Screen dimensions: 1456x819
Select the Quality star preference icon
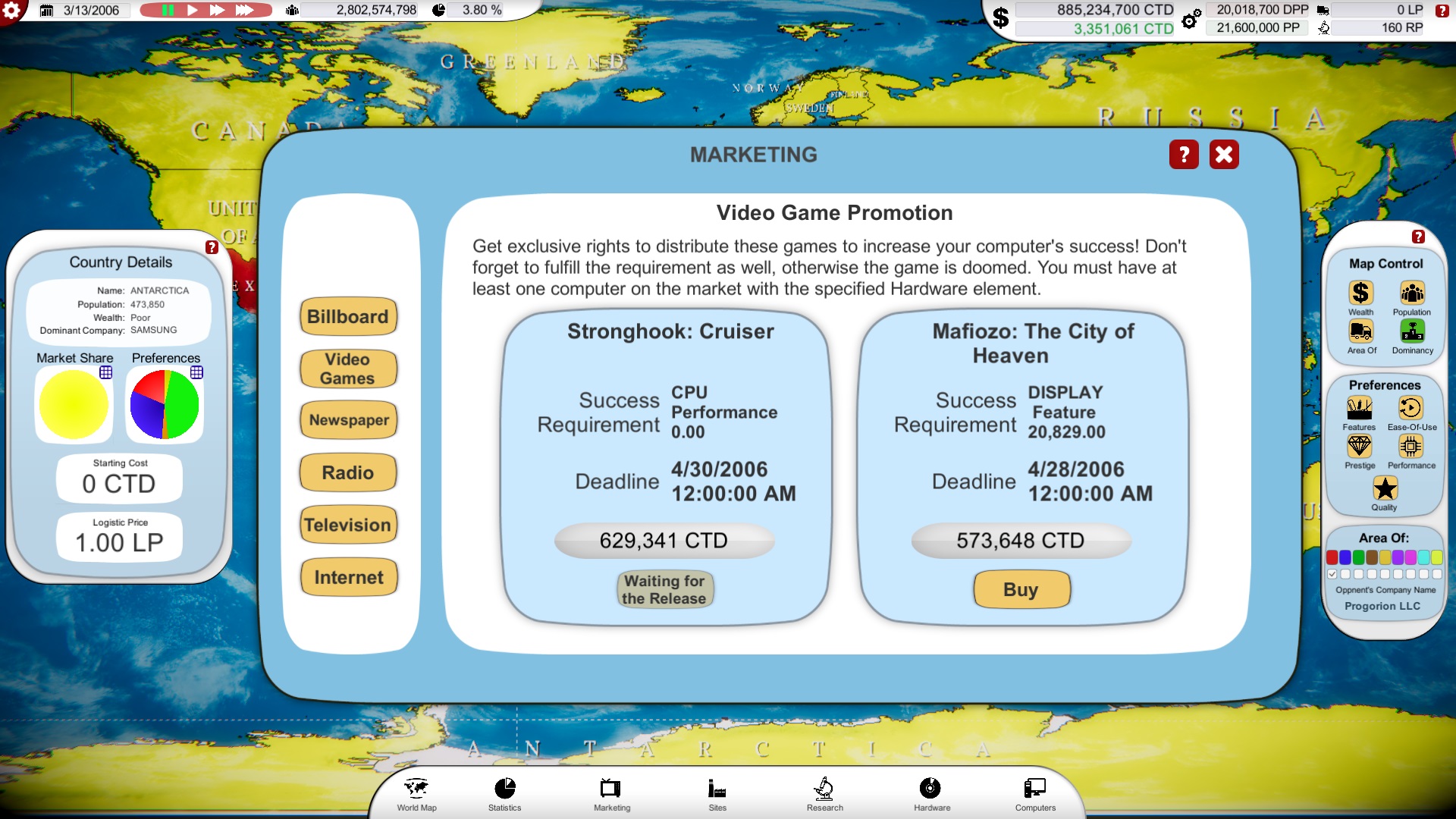1384,489
